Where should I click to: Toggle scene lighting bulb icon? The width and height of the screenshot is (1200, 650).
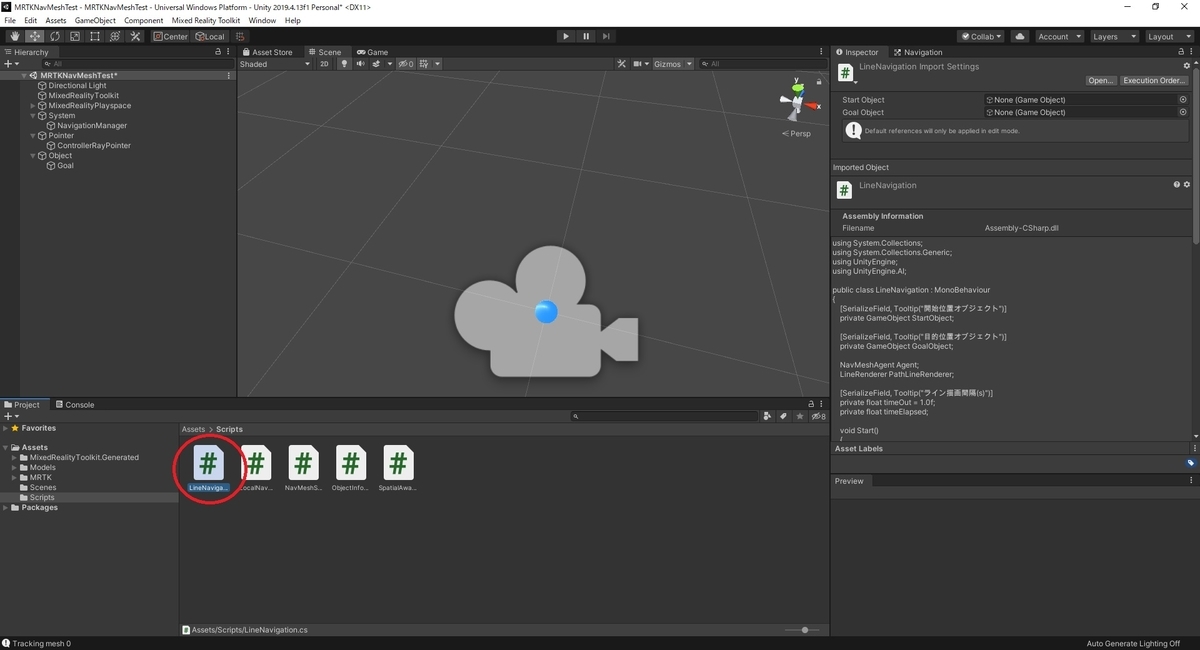[x=344, y=64]
